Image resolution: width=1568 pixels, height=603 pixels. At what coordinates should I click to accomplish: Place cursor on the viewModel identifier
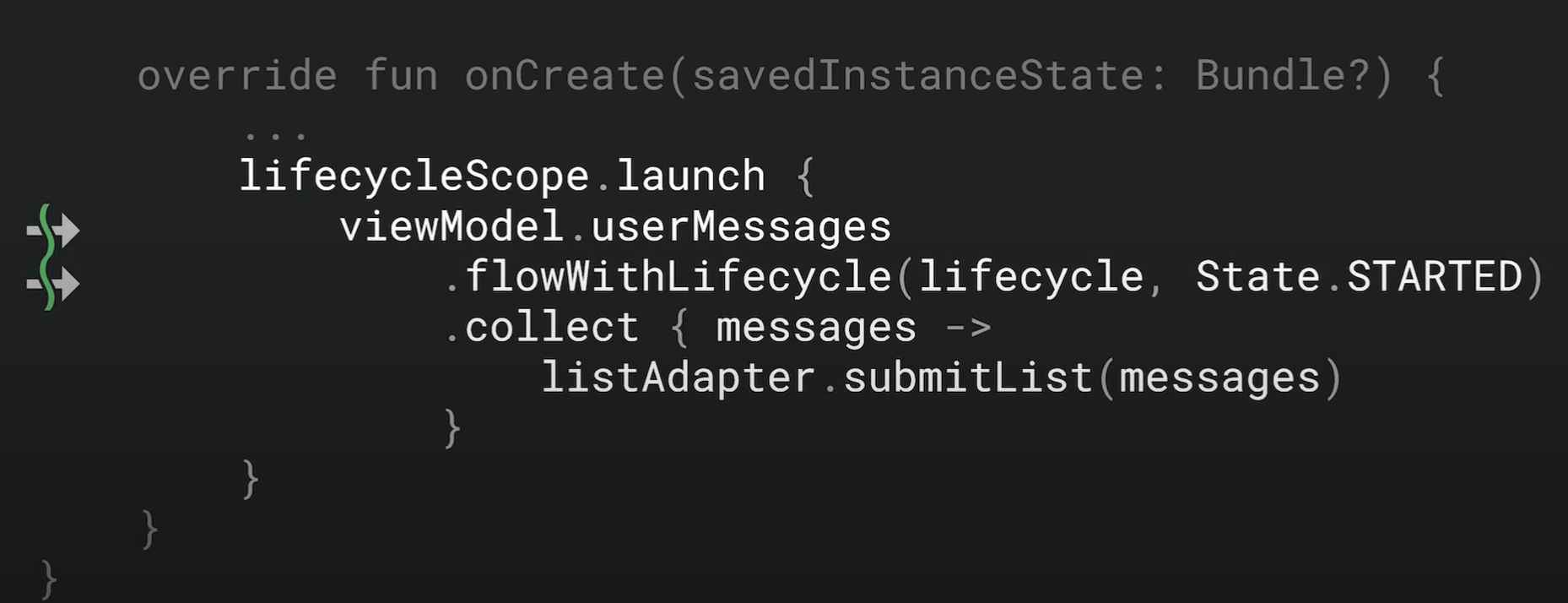pos(451,227)
